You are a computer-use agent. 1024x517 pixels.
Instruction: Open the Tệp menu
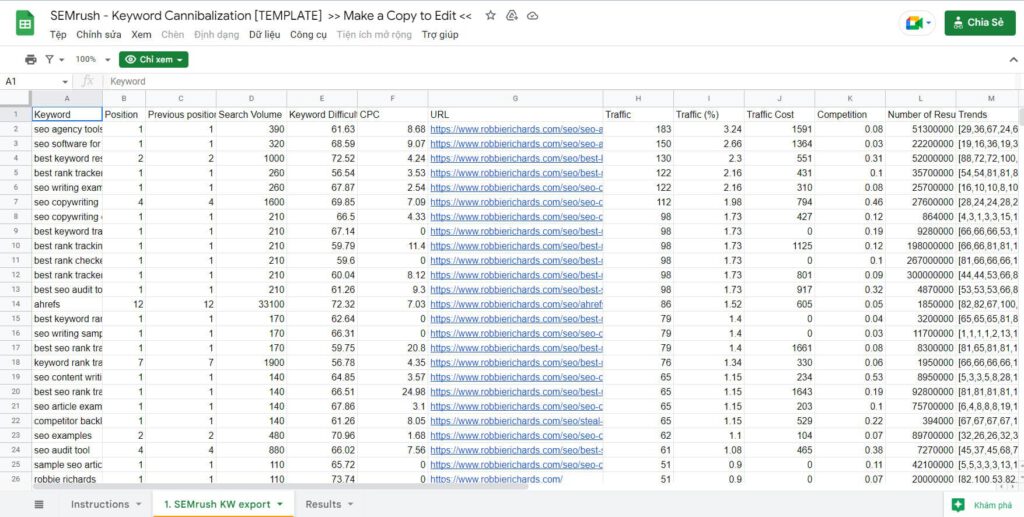click(x=58, y=35)
